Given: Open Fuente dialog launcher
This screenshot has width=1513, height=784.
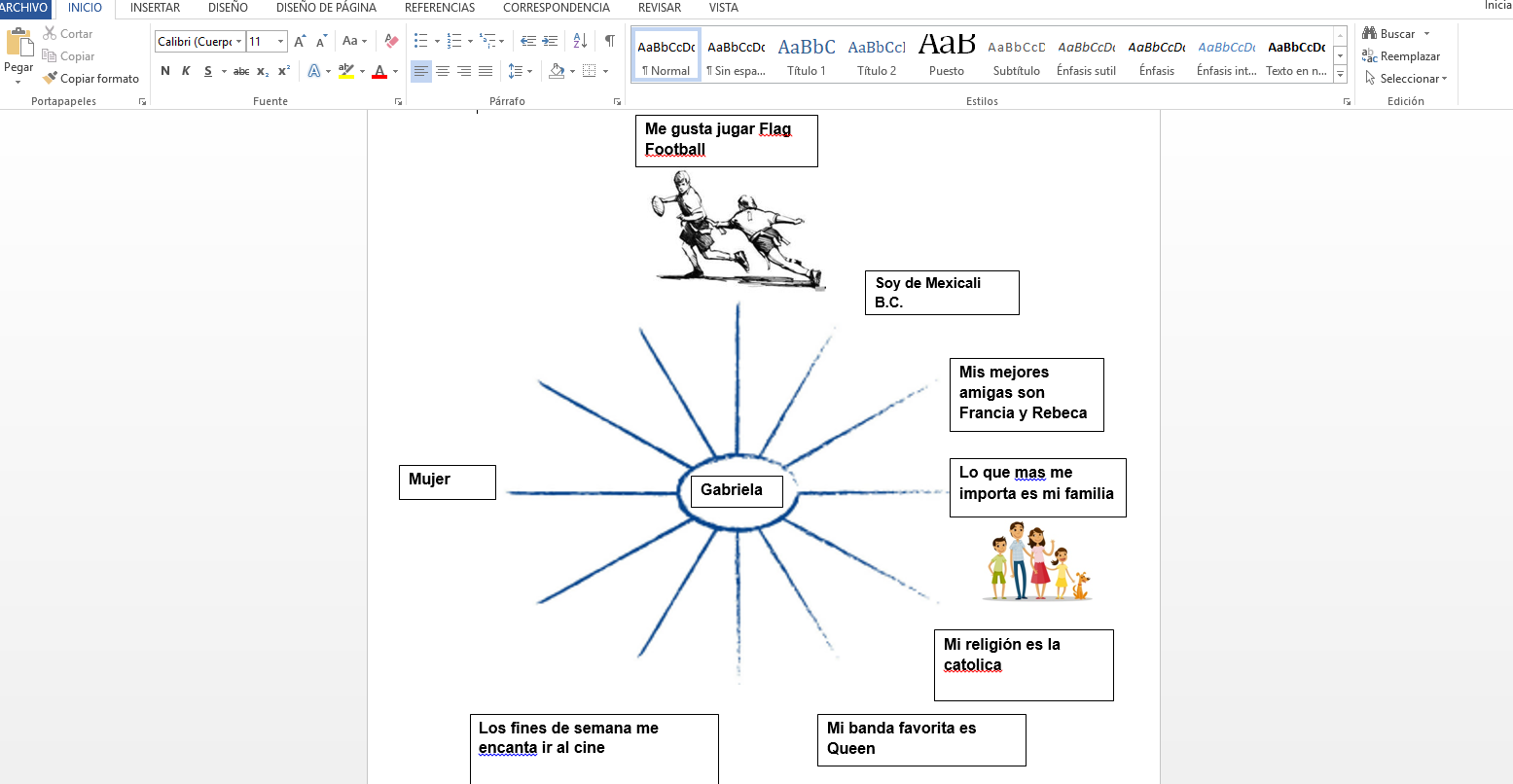Looking at the screenshot, I should (x=398, y=101).
